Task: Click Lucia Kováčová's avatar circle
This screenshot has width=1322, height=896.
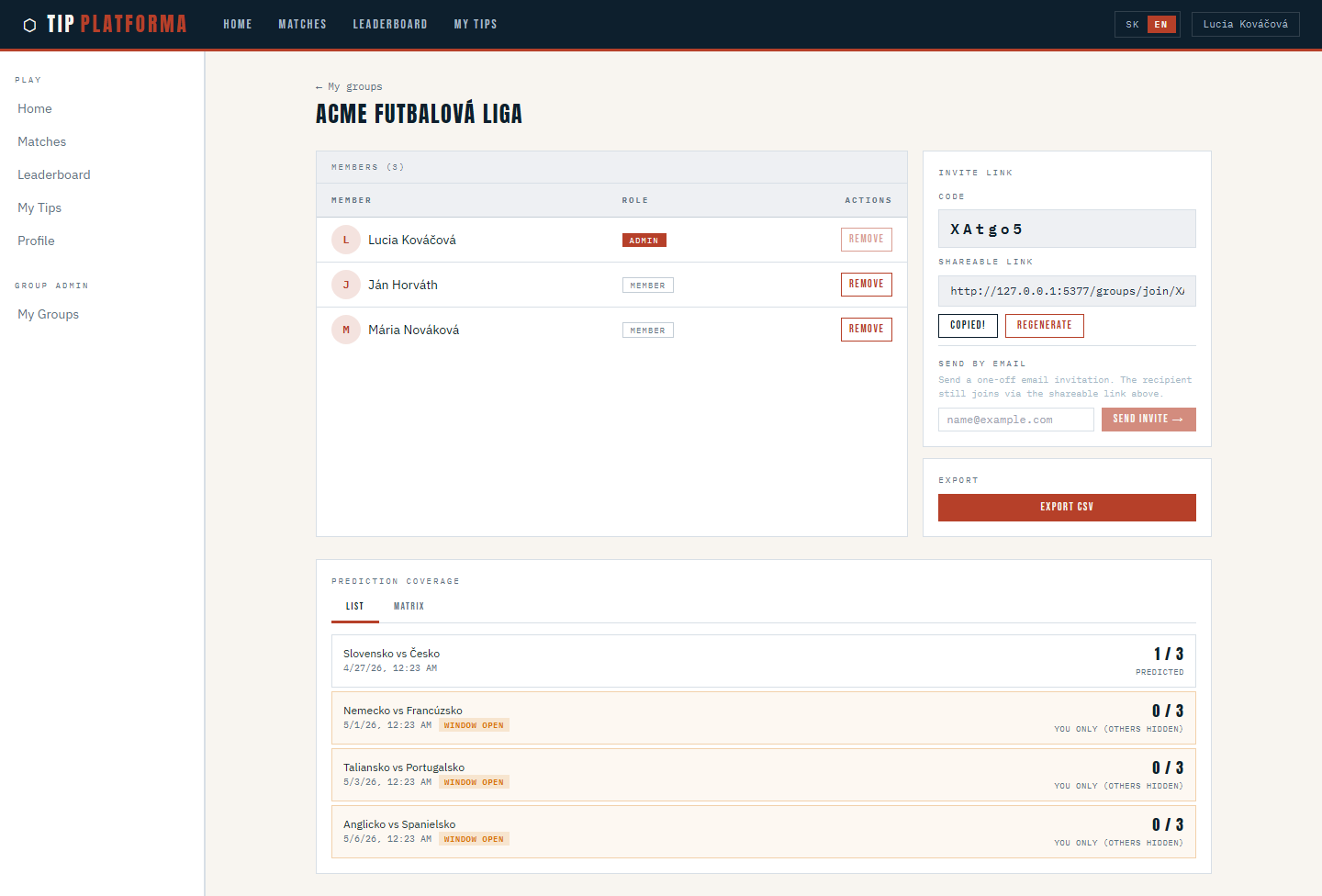Action: coord(346,240)
